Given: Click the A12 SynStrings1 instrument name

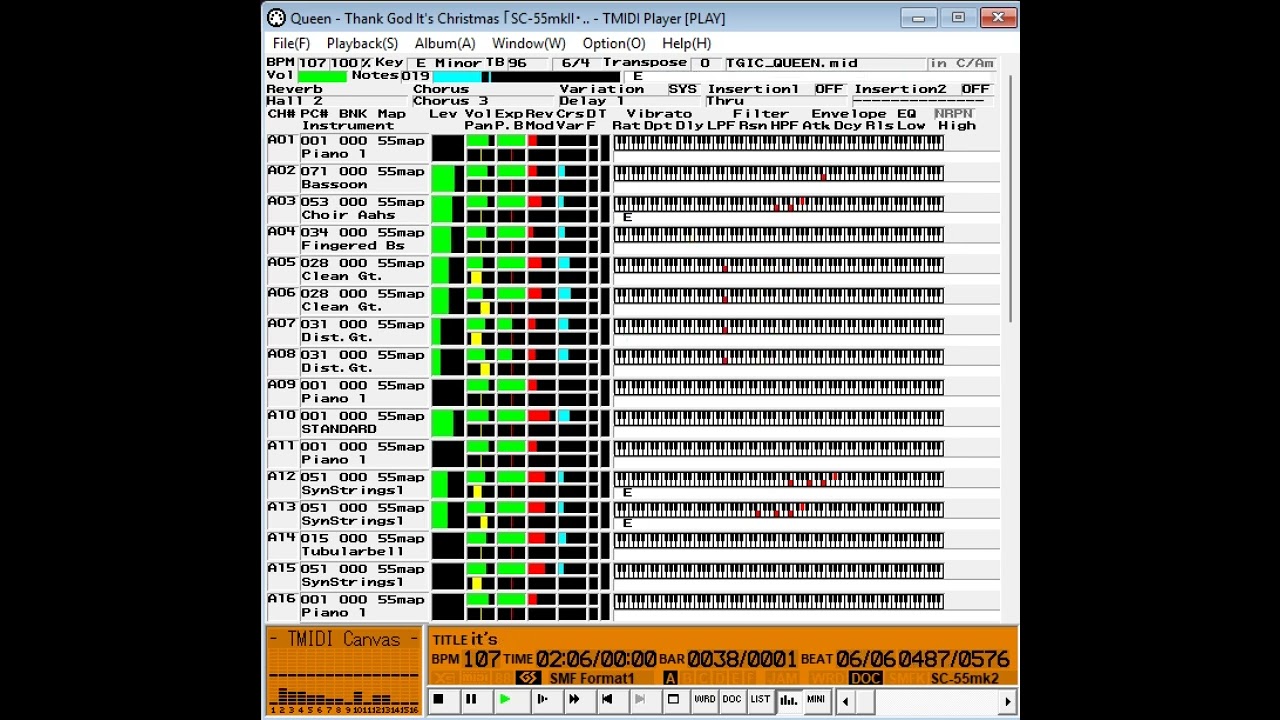Looking at the screenshot, I should tap(353, 491).
